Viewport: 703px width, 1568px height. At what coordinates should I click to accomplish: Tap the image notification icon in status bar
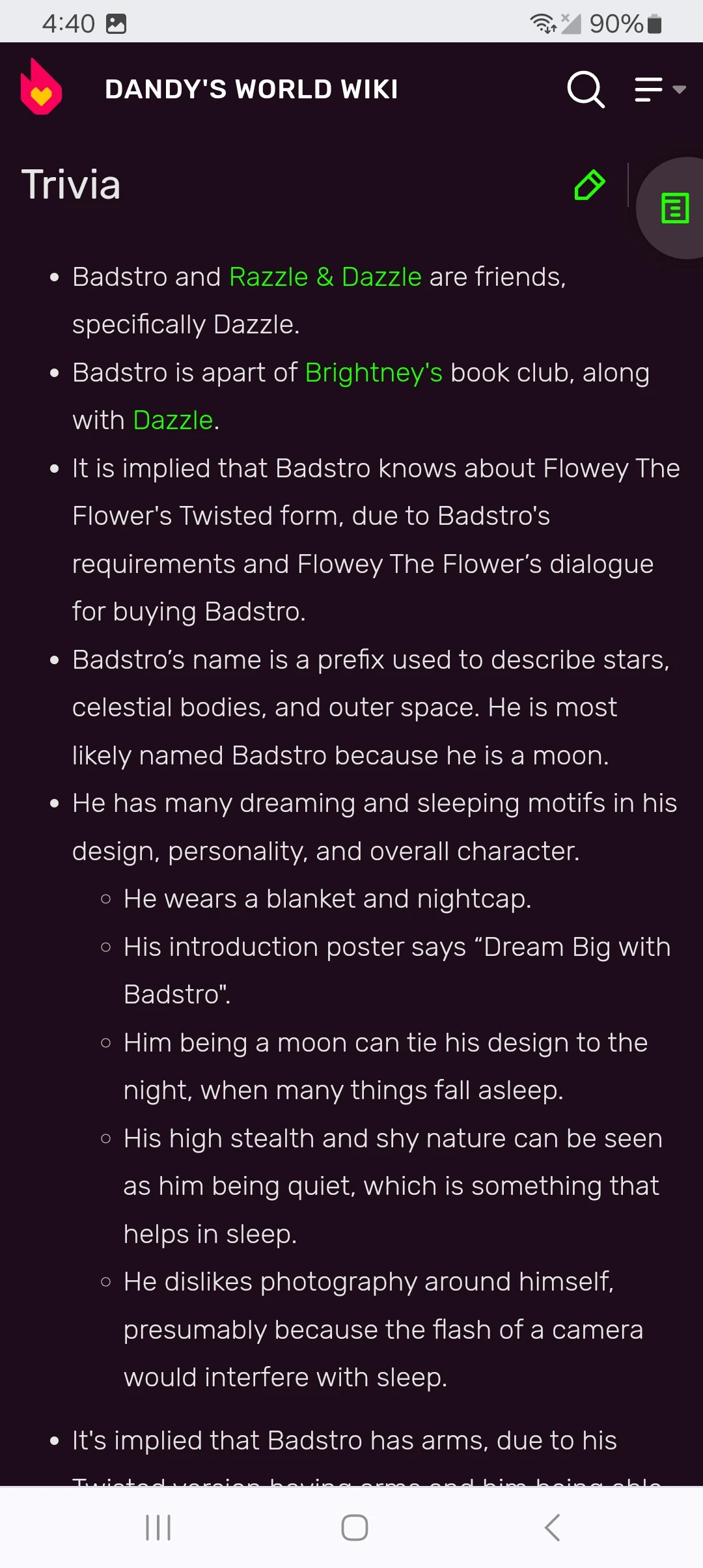pos(117,24)
